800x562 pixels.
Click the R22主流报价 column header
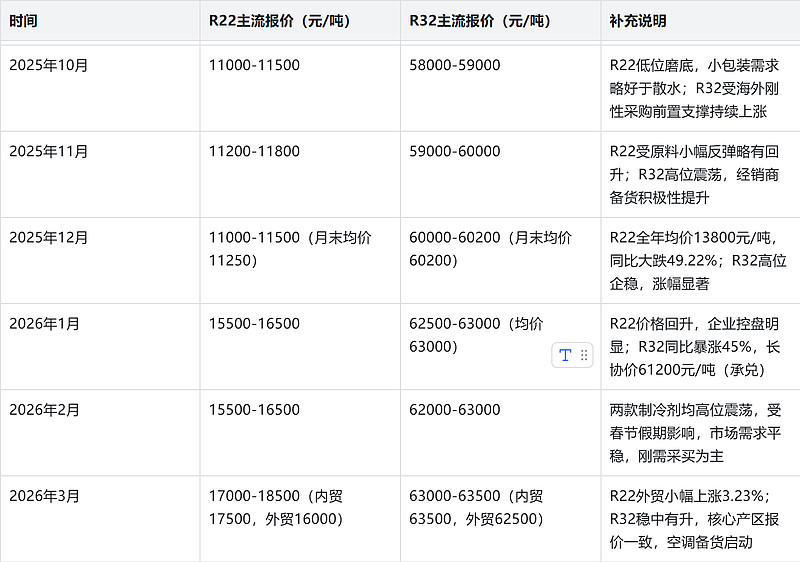pyautogui.click(x=279, y=21)
